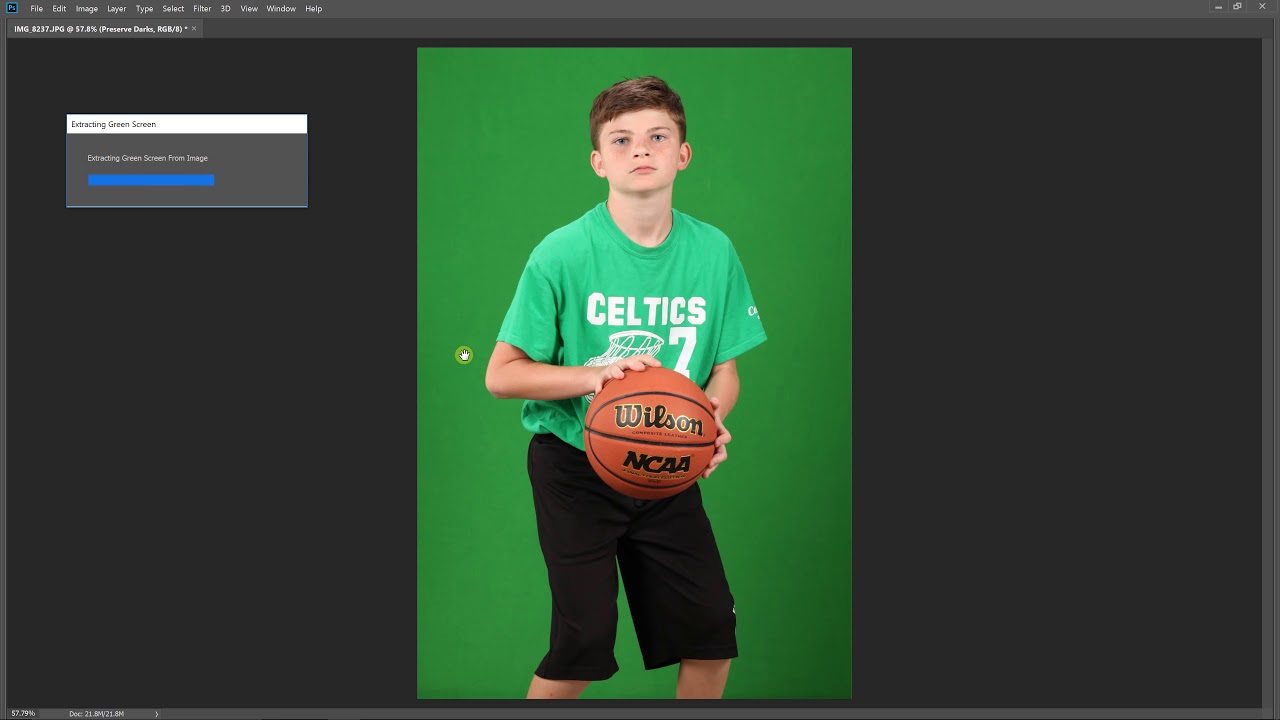The height and width of the screenshot is (720, 1280).
Task: Click the 'Extracting Green Screen From Image' text
Action: 147,158
